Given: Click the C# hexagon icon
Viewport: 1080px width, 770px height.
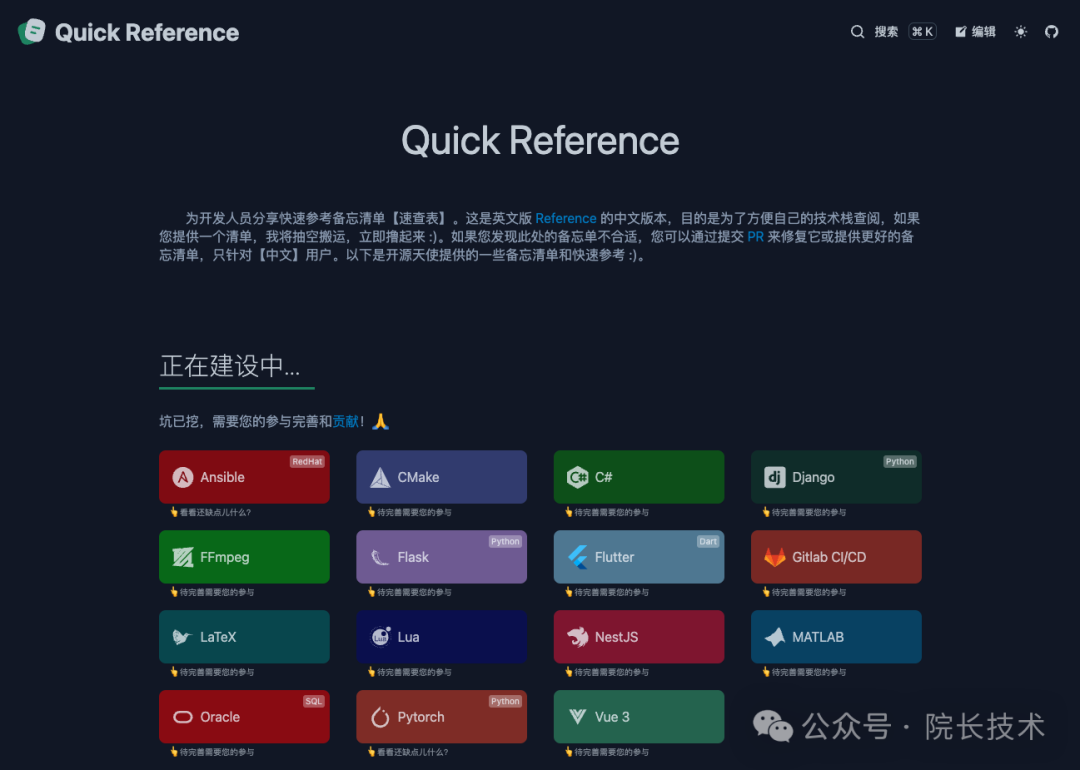Looking at the screenshot, I should pyautogui.click(x=577, y=477).
